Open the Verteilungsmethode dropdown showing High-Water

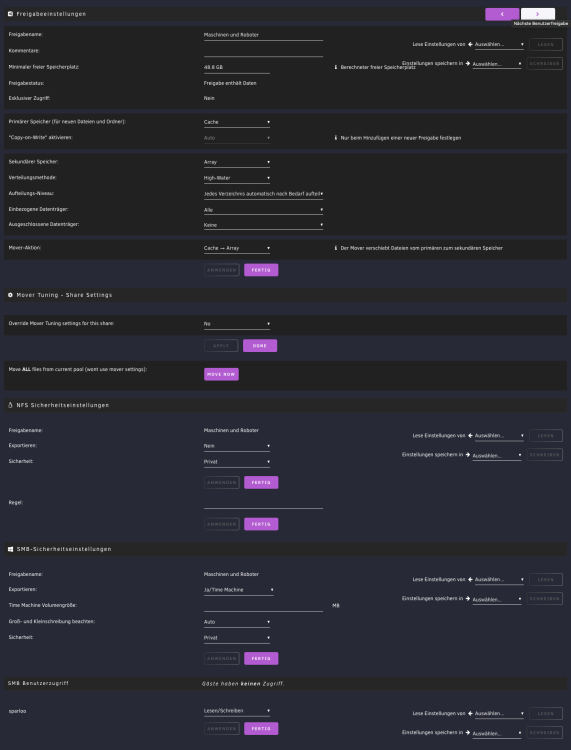tap(237, 178)
